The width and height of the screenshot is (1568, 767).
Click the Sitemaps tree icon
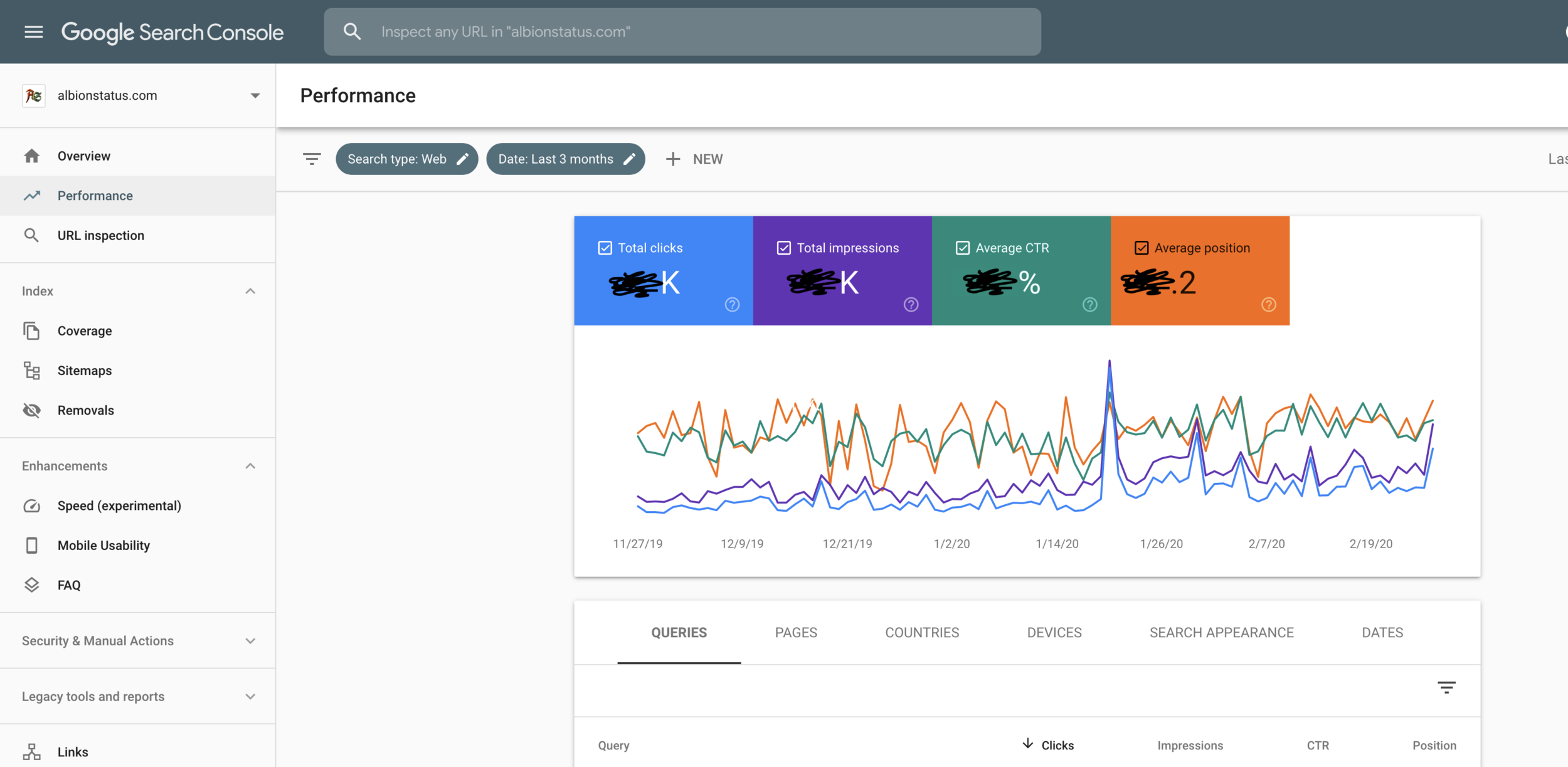(32, 371)
